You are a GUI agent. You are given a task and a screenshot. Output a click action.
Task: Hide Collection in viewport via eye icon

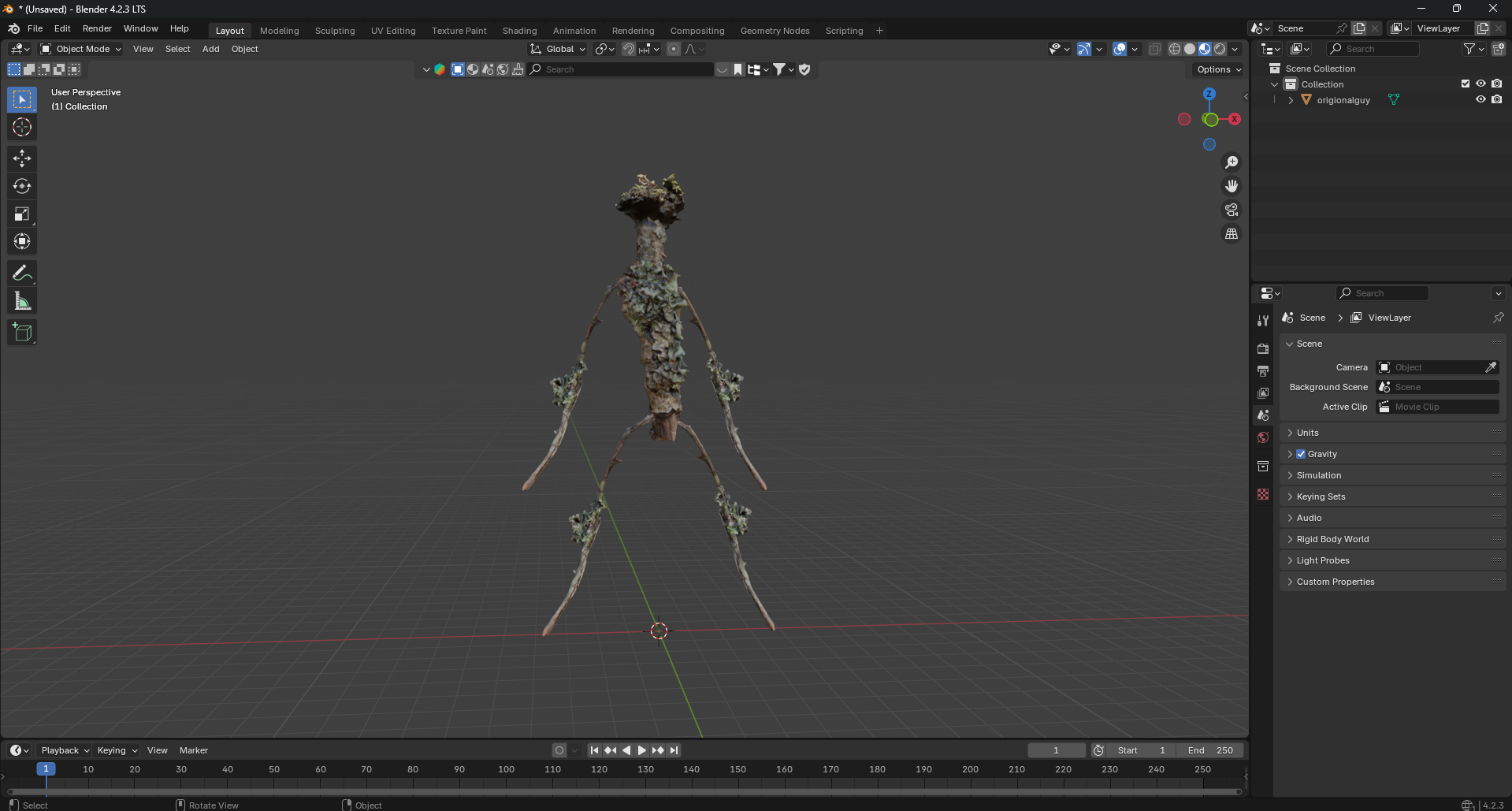coord(1480,84)
